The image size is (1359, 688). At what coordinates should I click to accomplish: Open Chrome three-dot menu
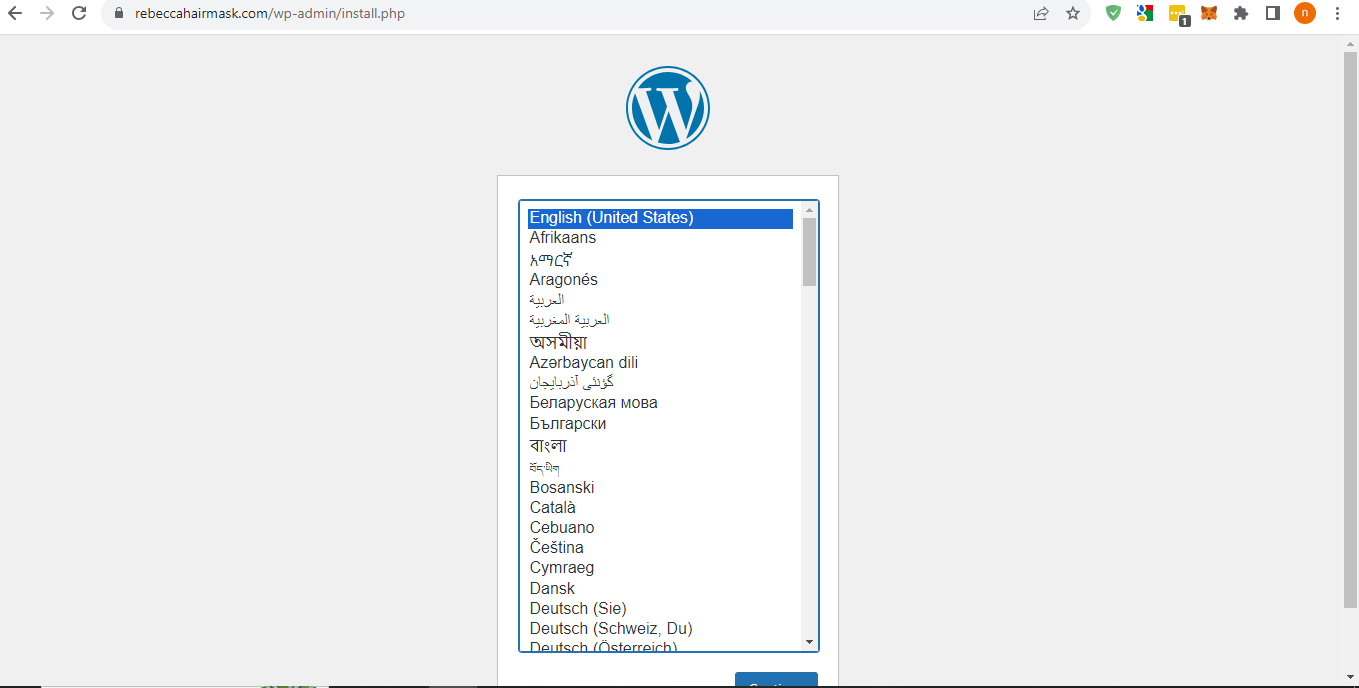(x=1337, y=13)
